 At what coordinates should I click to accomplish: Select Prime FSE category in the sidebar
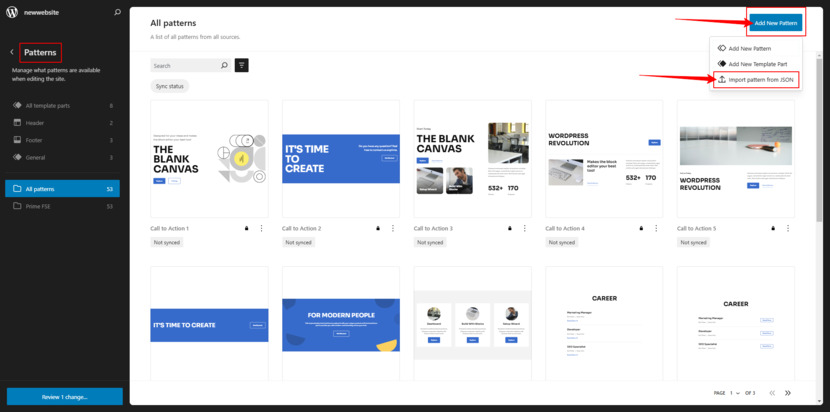coord(62,206)
